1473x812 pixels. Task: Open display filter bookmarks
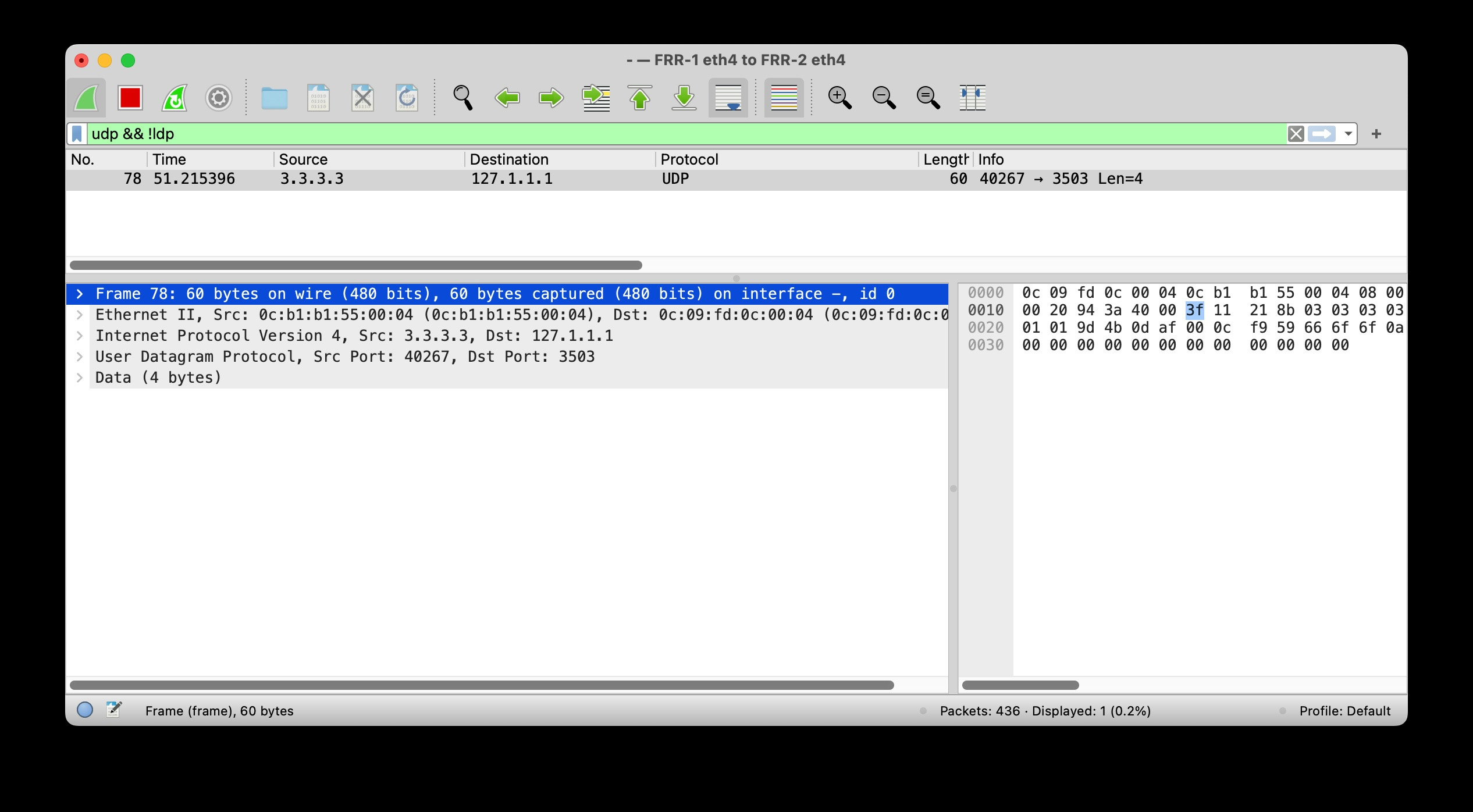tap(77, 134)
